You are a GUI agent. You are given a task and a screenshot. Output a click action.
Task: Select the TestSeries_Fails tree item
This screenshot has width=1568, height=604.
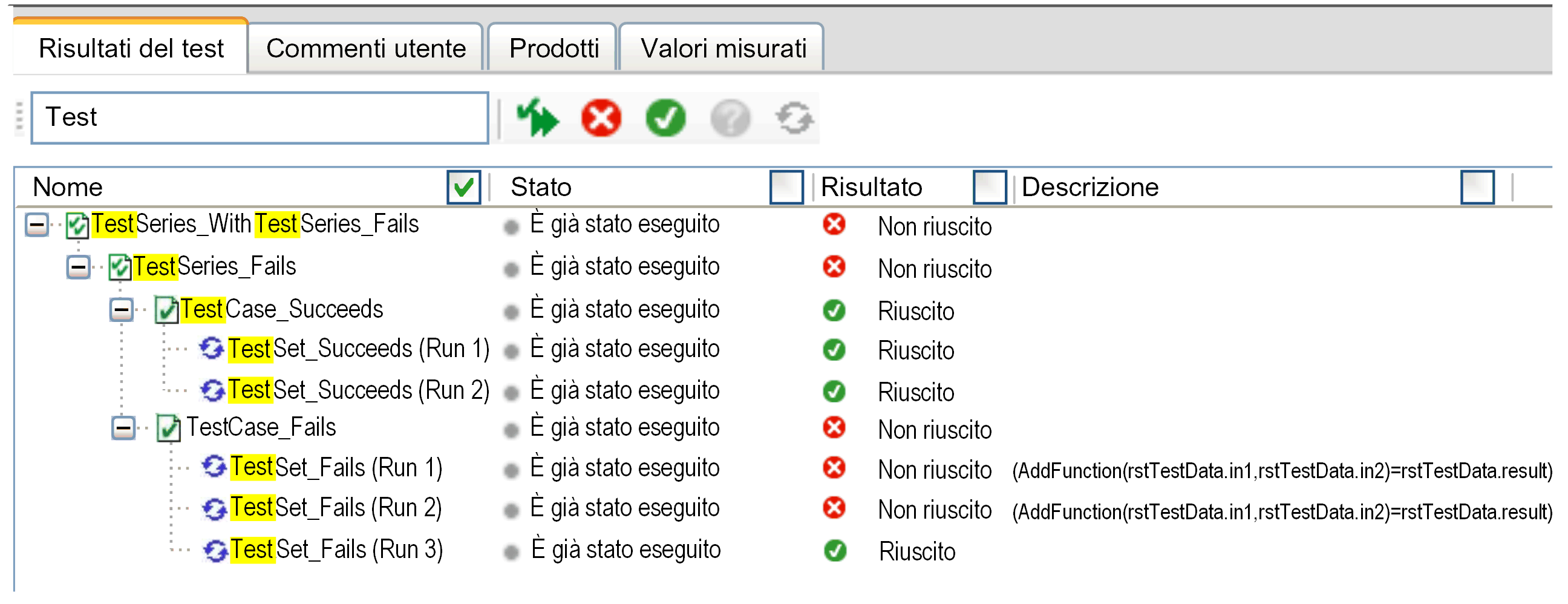[214, 267]
